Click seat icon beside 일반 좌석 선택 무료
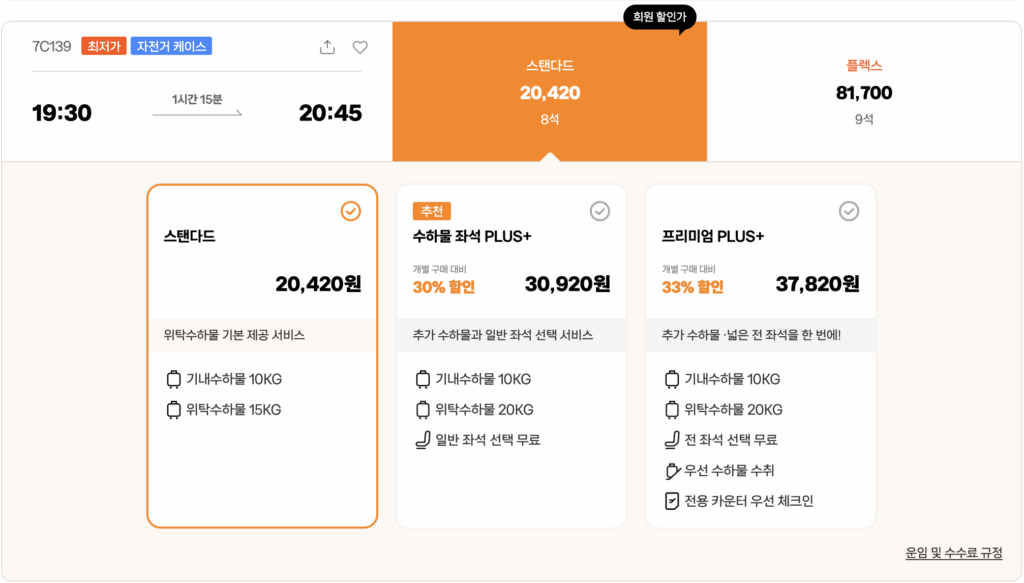 click(x=422, y=440)
